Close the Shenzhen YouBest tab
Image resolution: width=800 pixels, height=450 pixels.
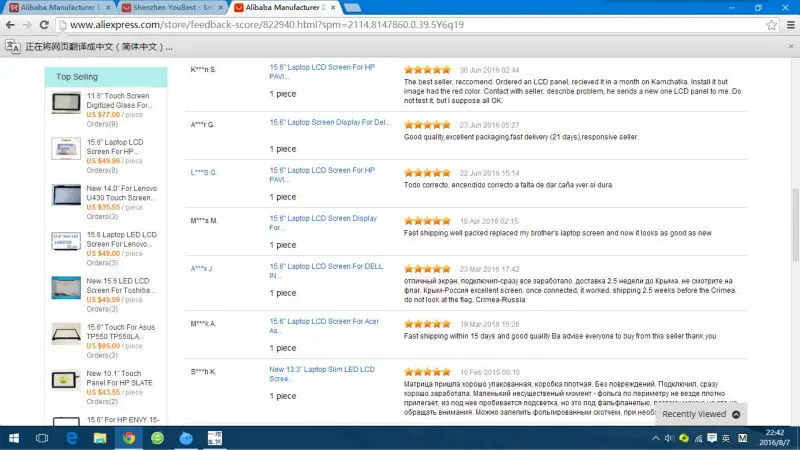[x=220, y=8]
